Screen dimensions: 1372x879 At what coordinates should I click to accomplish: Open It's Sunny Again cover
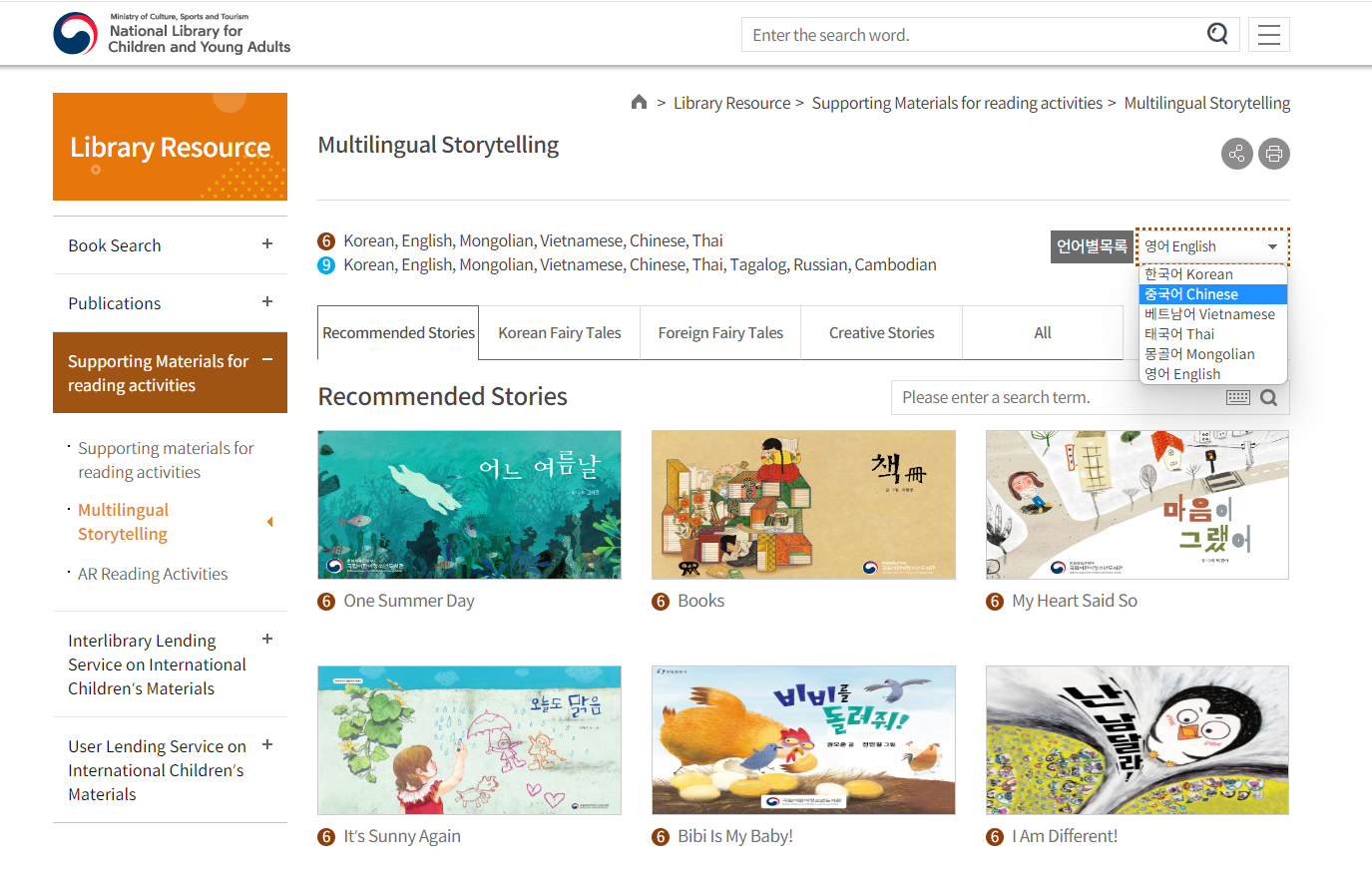pyautogui.click(x=469, y=740)
